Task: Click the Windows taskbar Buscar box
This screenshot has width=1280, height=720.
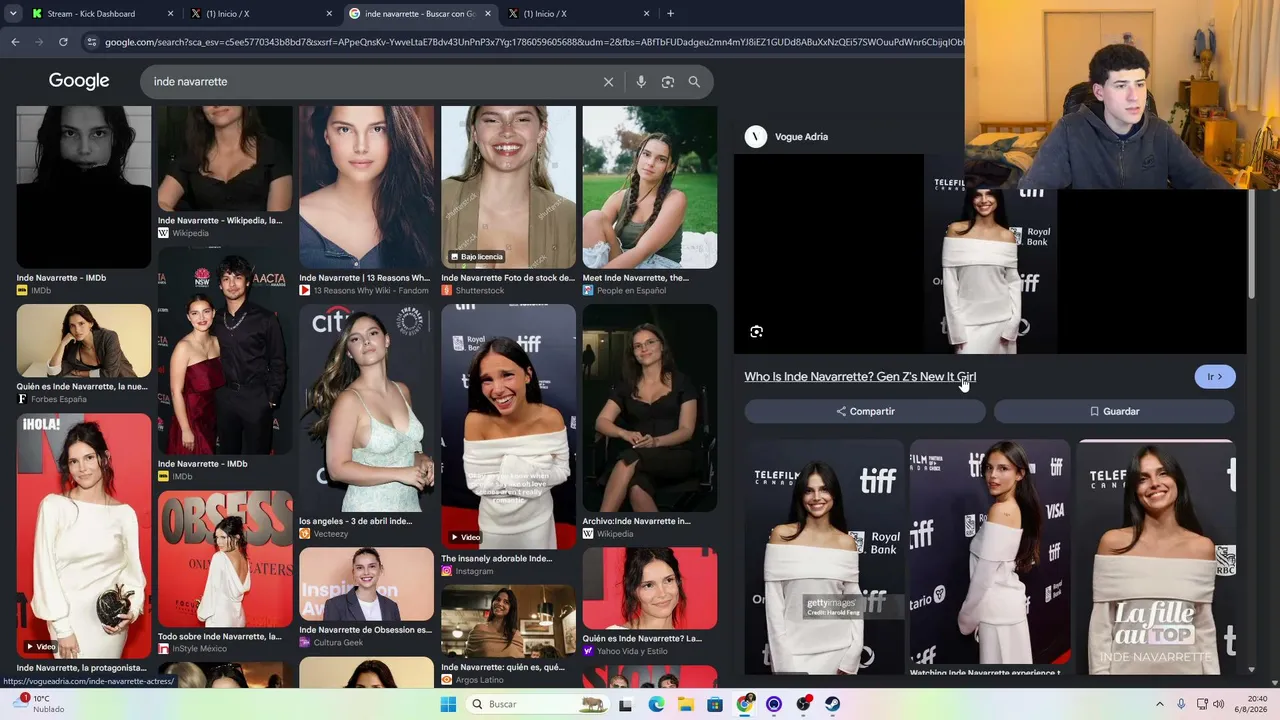Action: click(536, 704)
